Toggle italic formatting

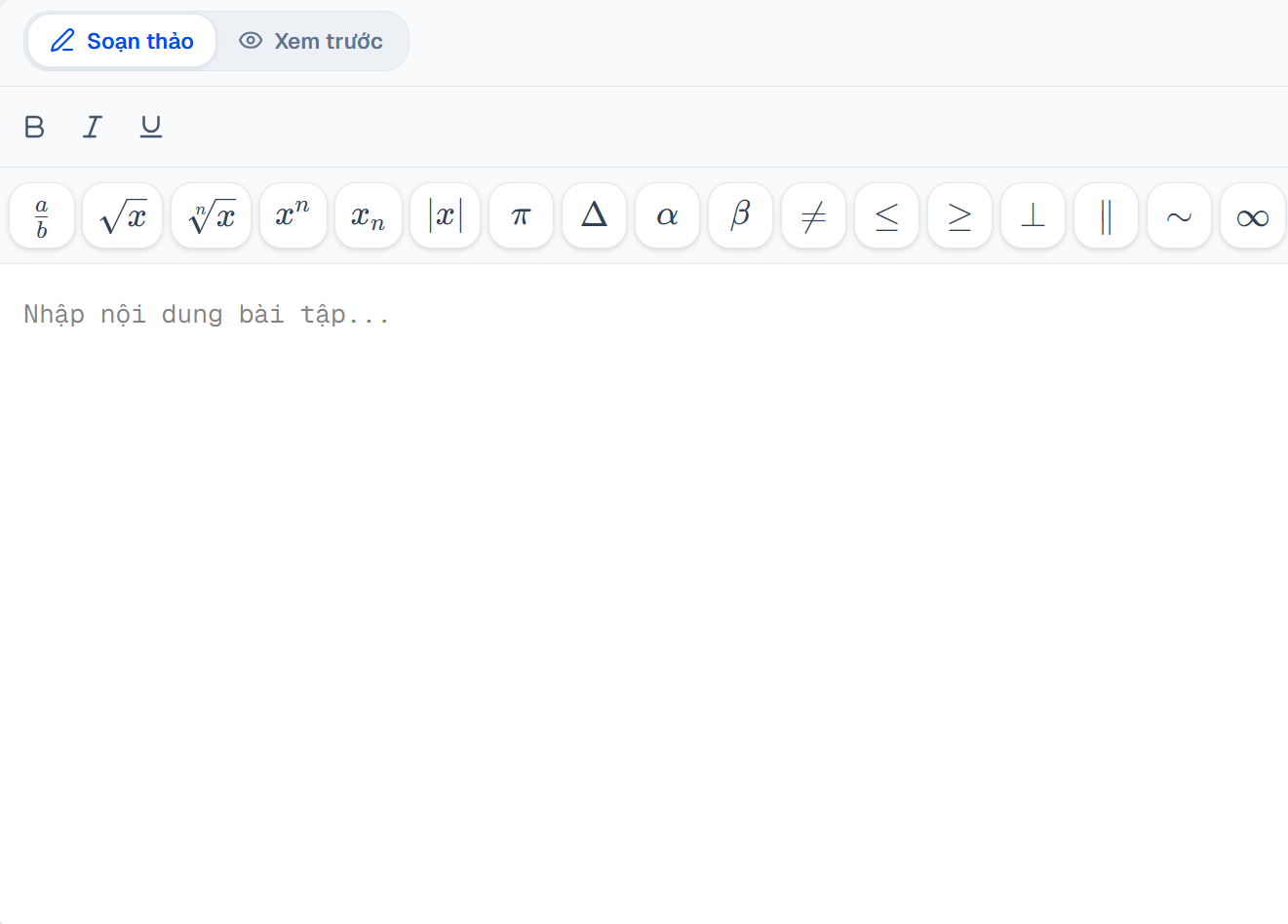coord(93,127)
